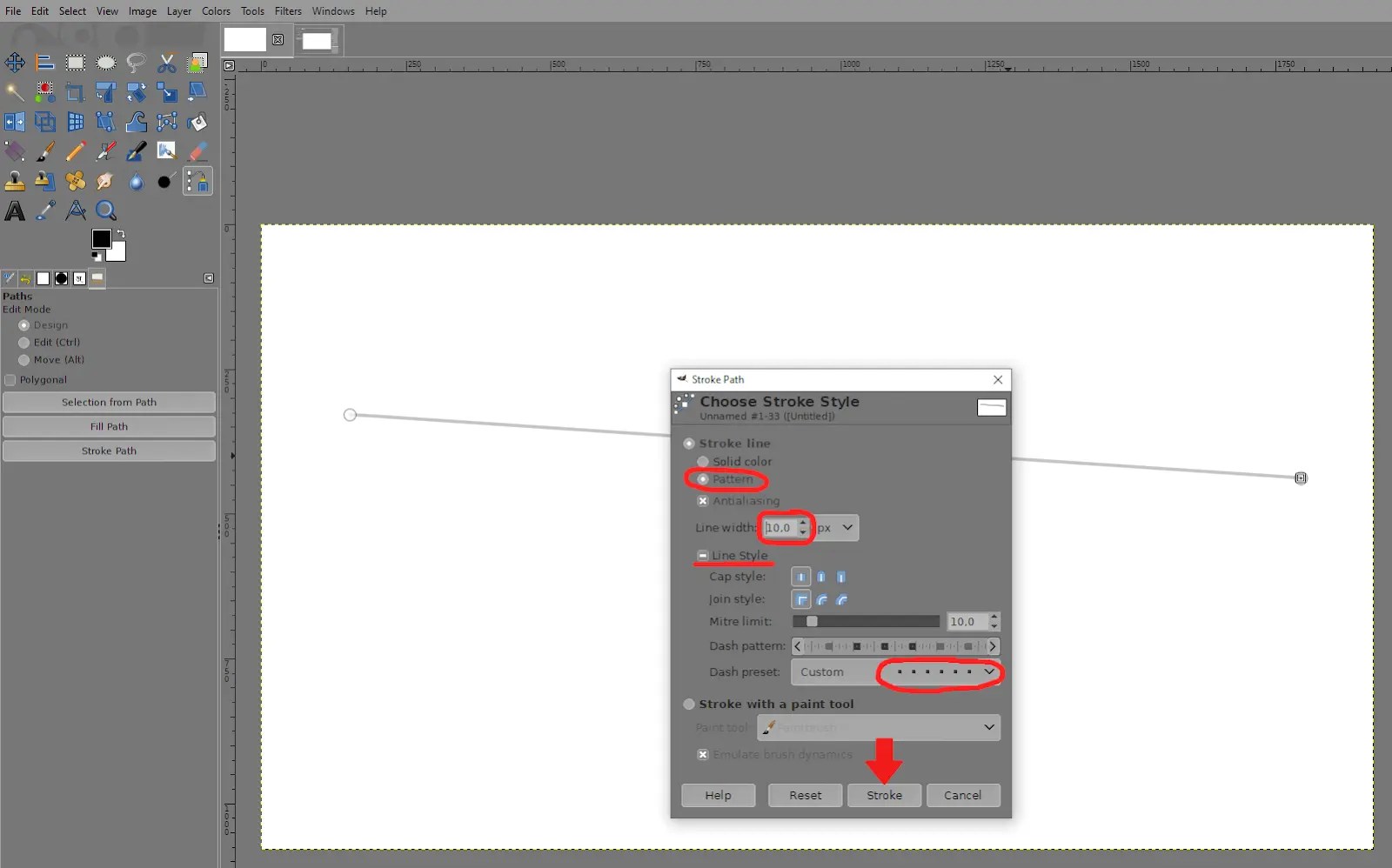Viewport: 1392px width, 868px height.
Task: Select the Paintbrush tool
Action: (45, 150)
